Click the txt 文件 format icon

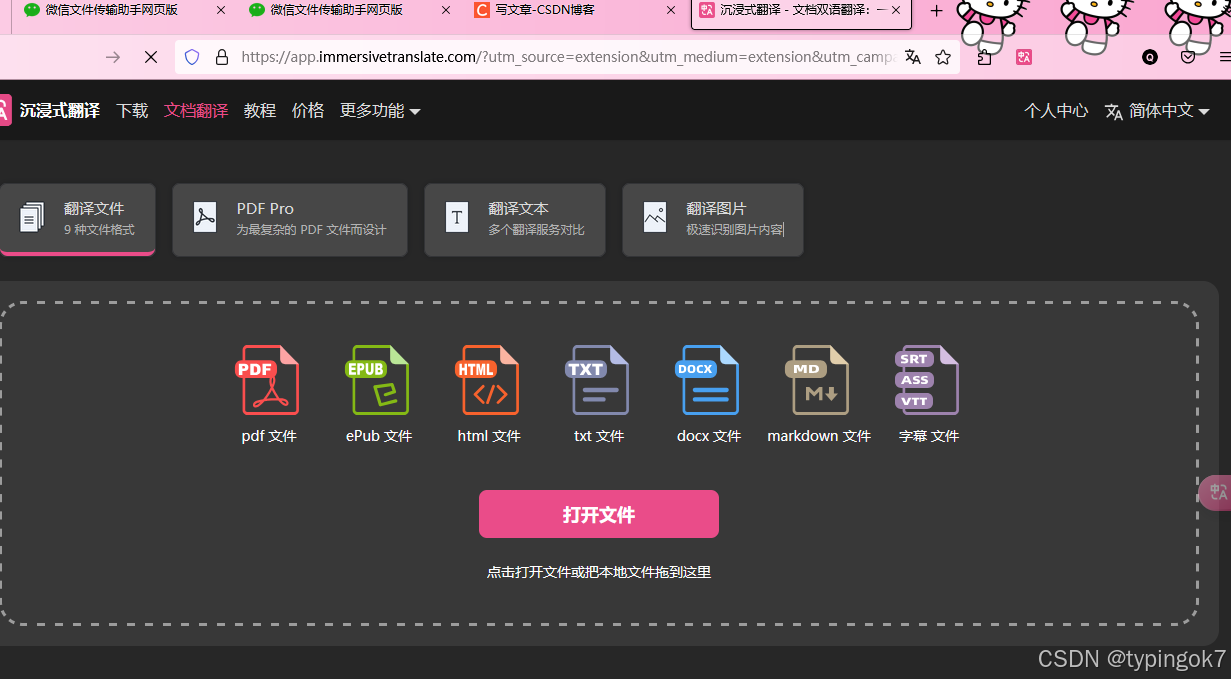point(598,380)
